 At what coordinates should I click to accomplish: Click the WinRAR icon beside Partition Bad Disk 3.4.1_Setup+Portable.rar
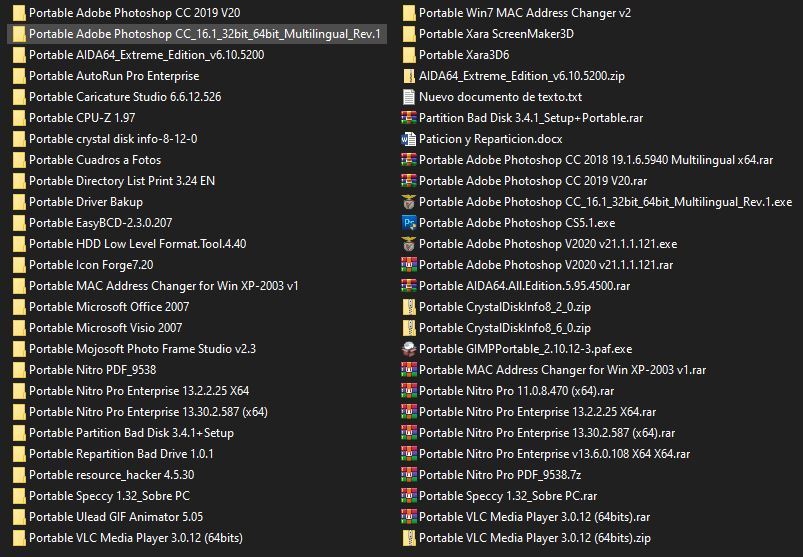click(x=408, y=118)
